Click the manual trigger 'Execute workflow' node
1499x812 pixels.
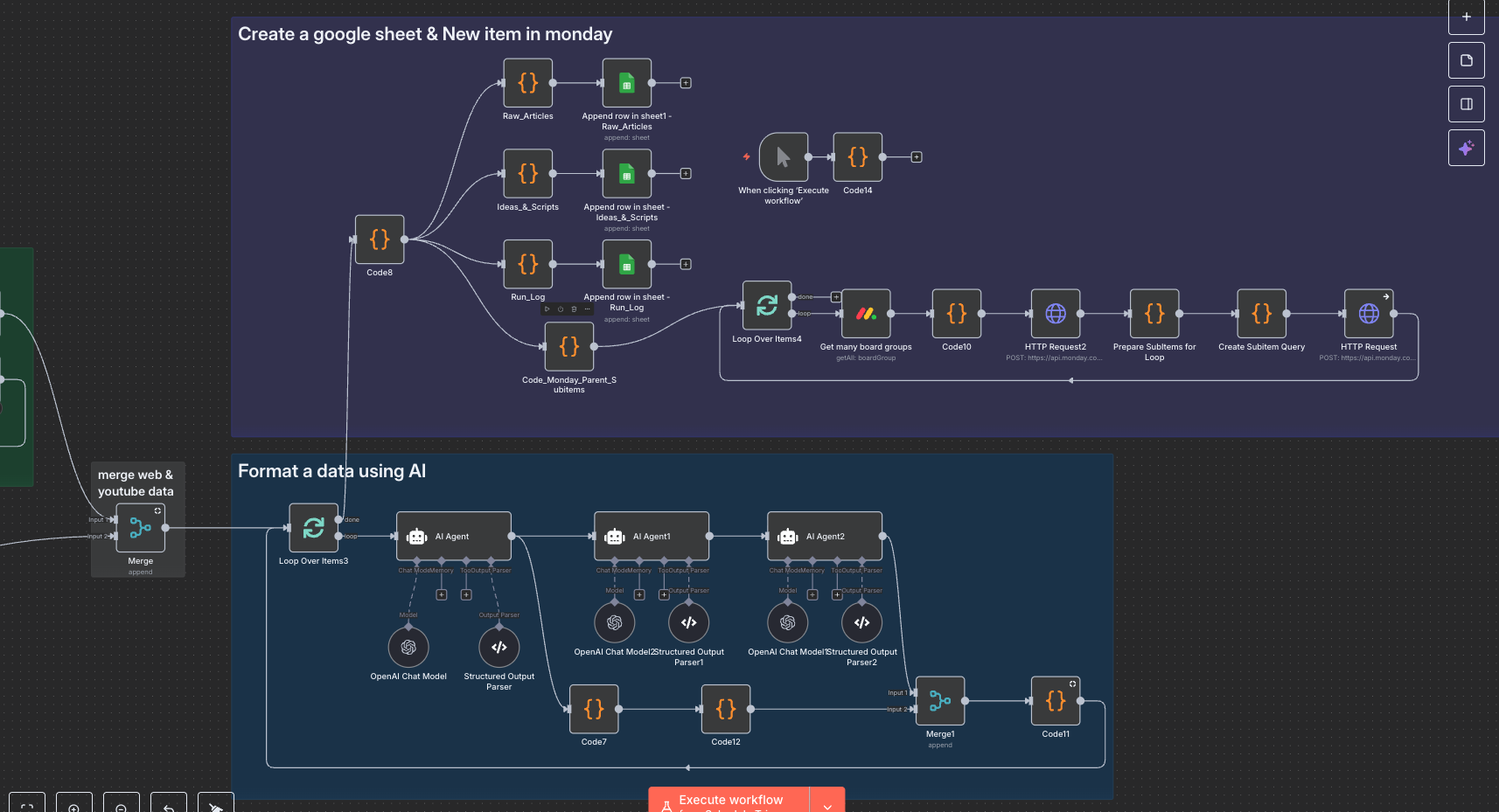pos(783,157)
